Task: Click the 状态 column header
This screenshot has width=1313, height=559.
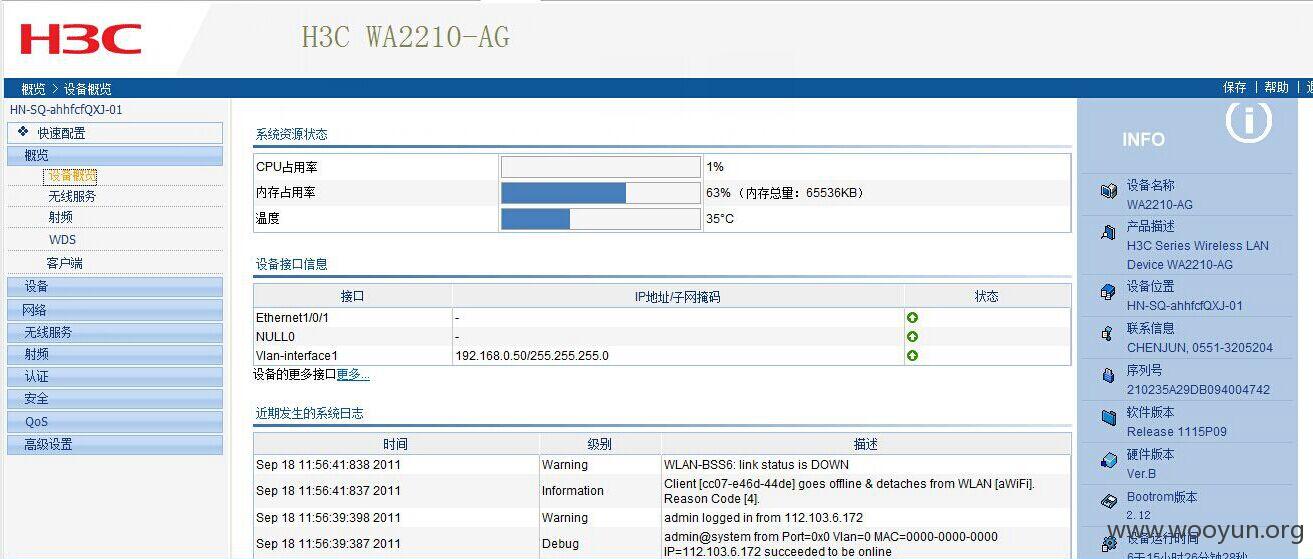Action: 987,297
